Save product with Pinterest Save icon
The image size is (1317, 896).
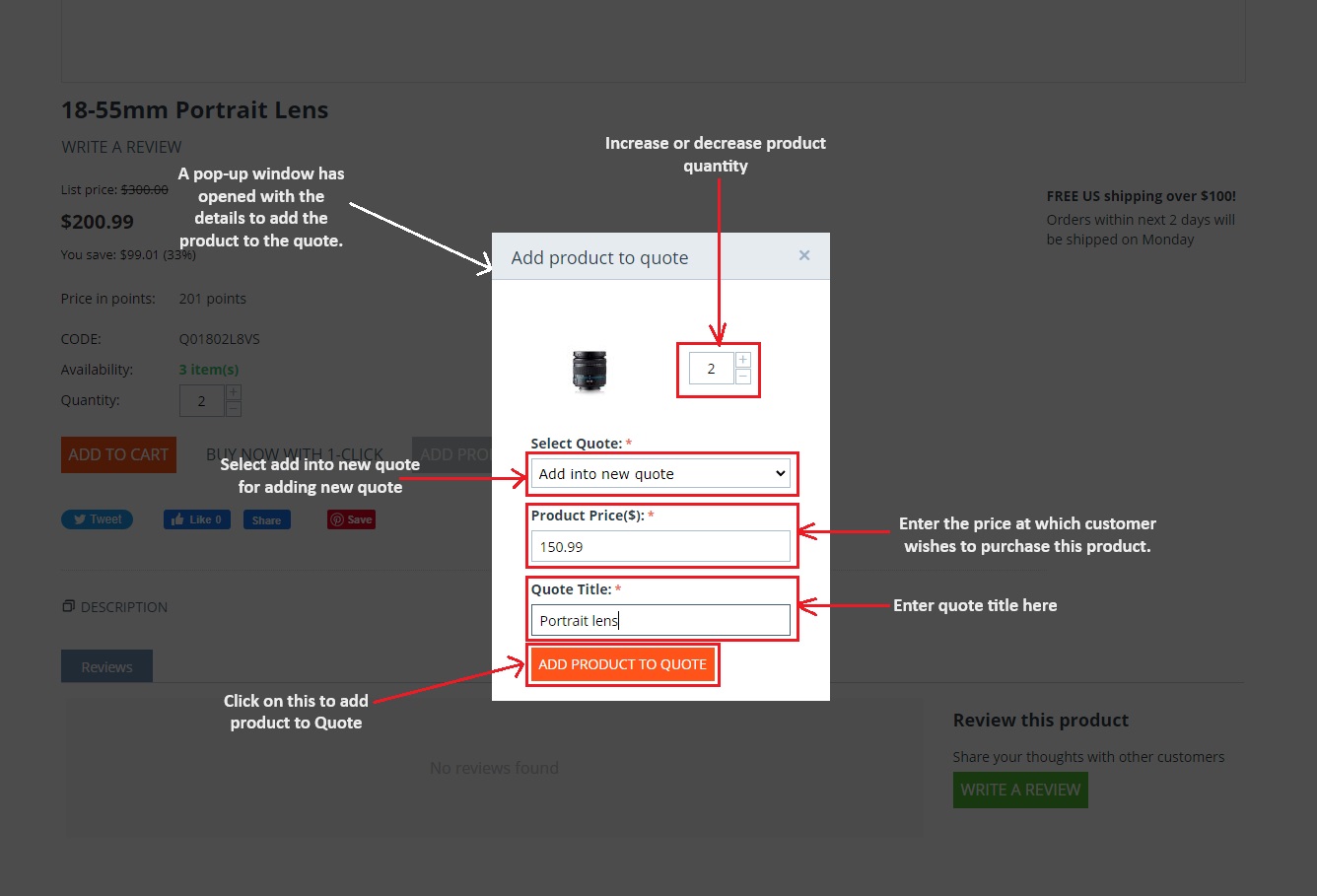[x=351, y=519]
